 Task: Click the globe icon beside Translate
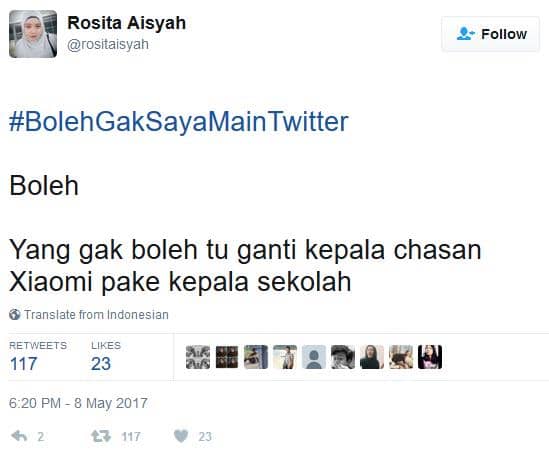click(x=15, y=314)
